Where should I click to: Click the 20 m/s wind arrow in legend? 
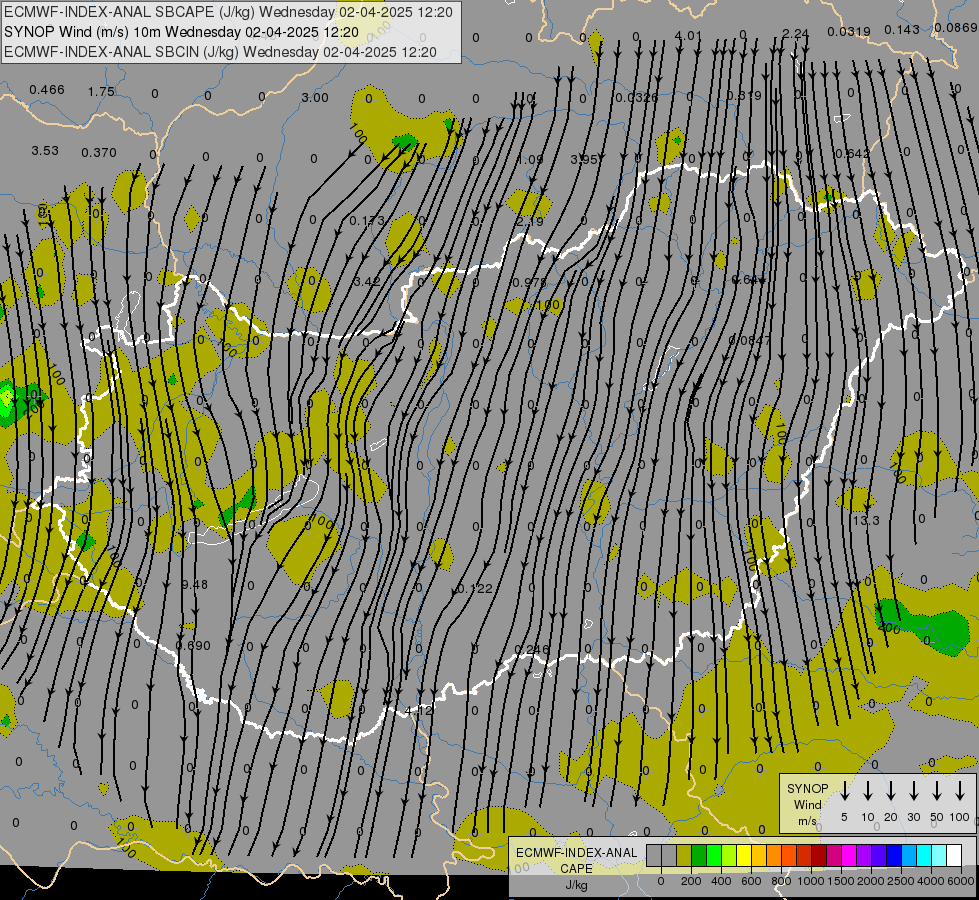pyautogui.click(x=890, y=791)
